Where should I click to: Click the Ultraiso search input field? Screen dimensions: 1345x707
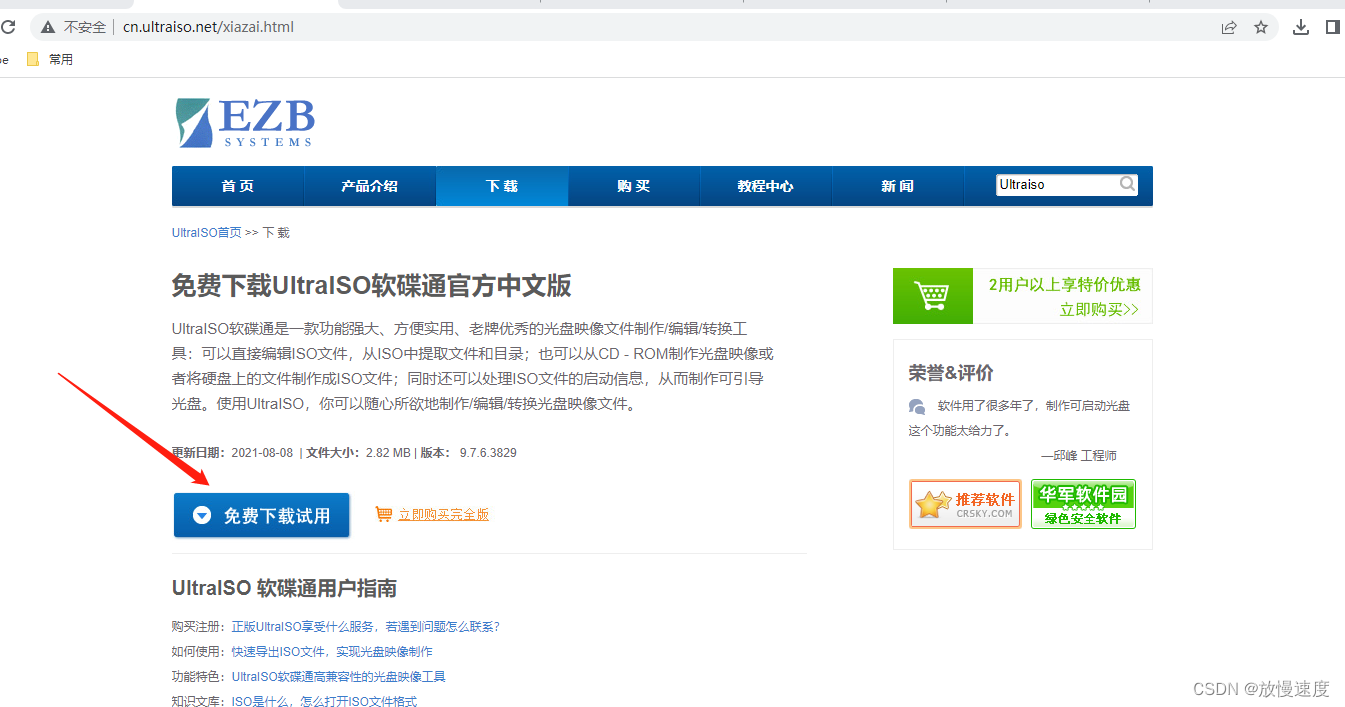pyautogui.click(x=1057, y=185)
